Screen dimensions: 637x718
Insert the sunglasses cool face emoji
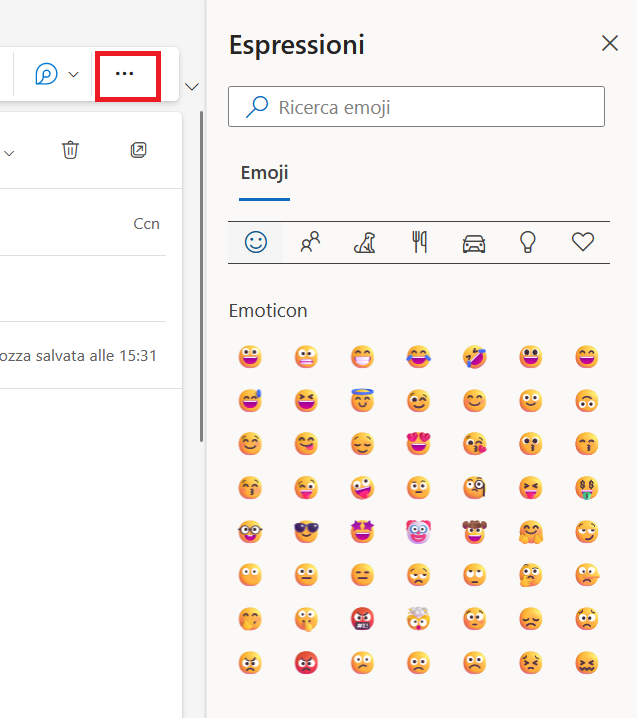click(x=306, y=532)
